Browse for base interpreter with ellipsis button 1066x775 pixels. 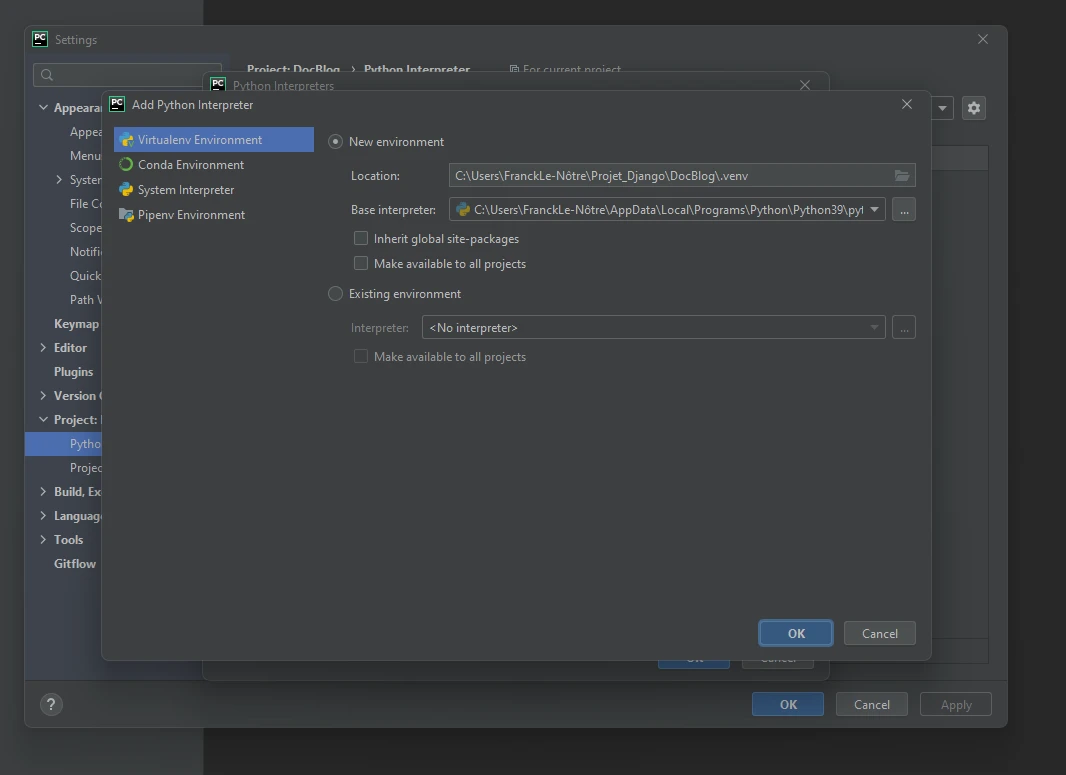[x=903, y=210]
